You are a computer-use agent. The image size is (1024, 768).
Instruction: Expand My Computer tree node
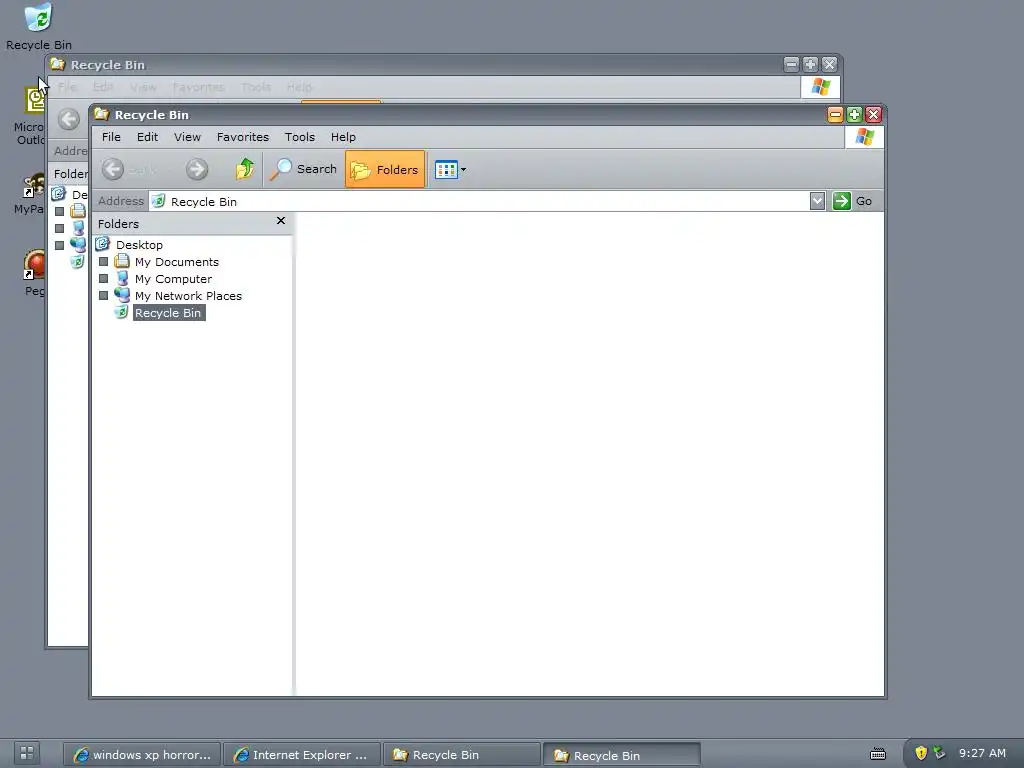103,279
